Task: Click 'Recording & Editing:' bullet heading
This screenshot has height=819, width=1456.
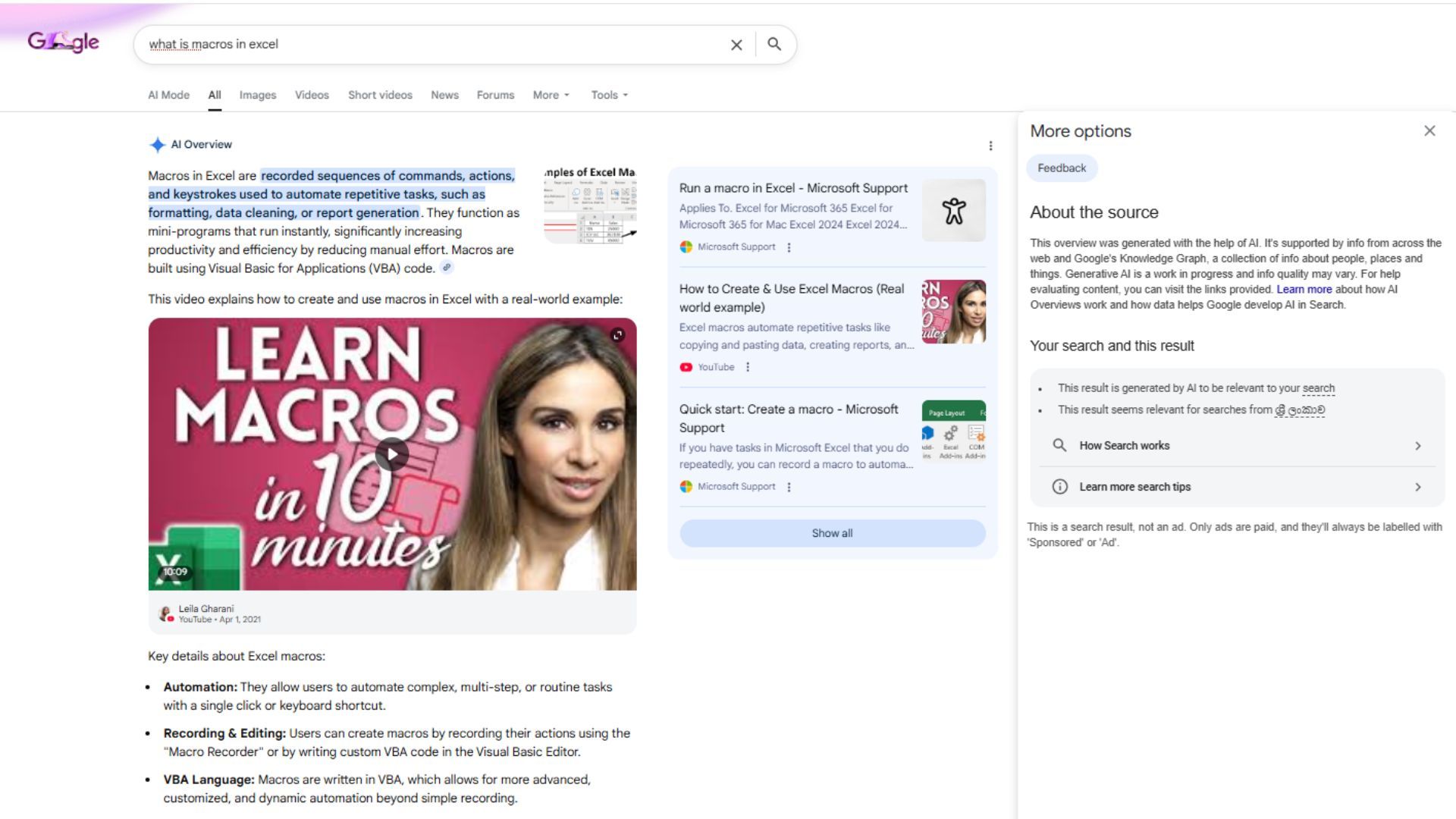Action: (224, 733)
